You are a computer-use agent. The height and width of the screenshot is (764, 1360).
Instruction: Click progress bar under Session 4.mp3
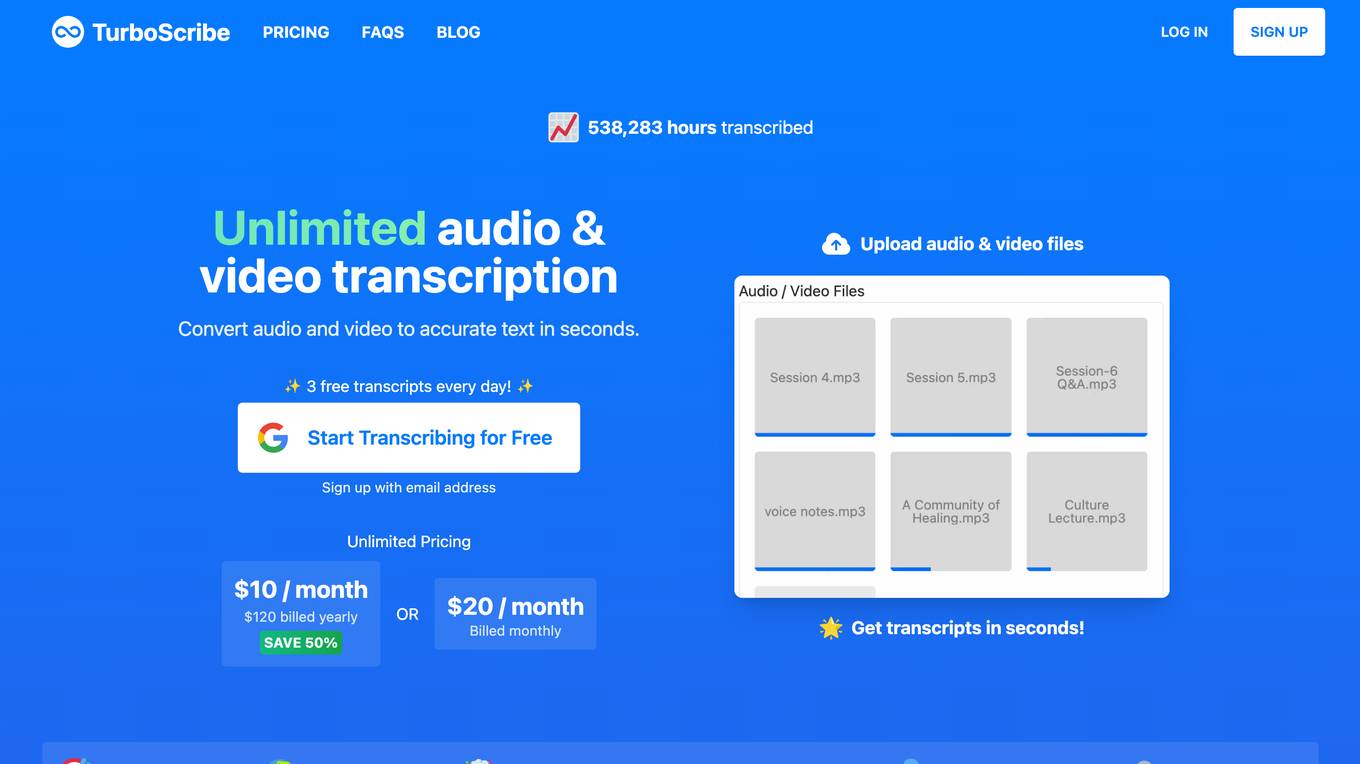(815, 435)
